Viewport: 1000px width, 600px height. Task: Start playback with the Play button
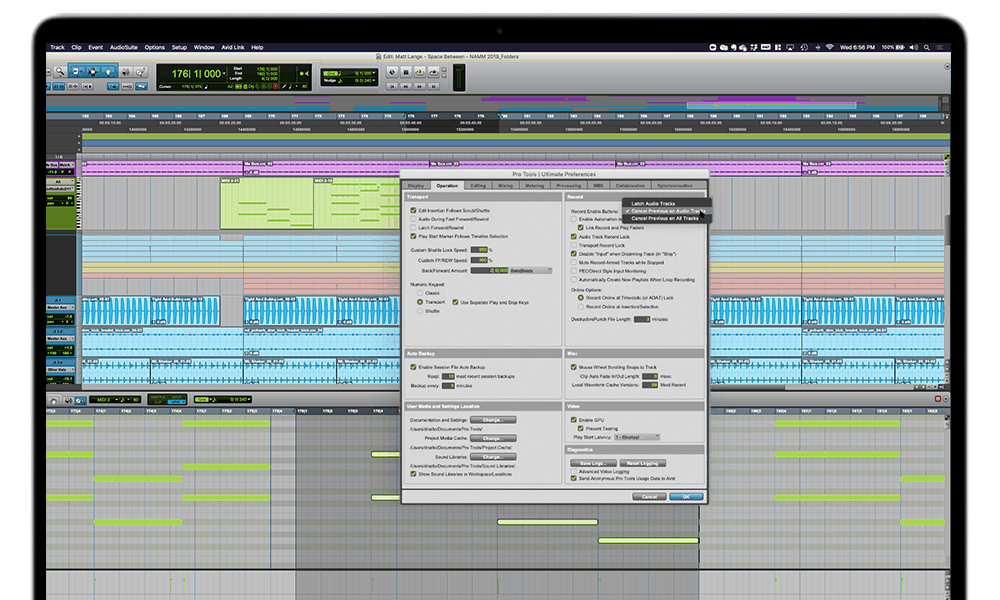coord(420,72)
